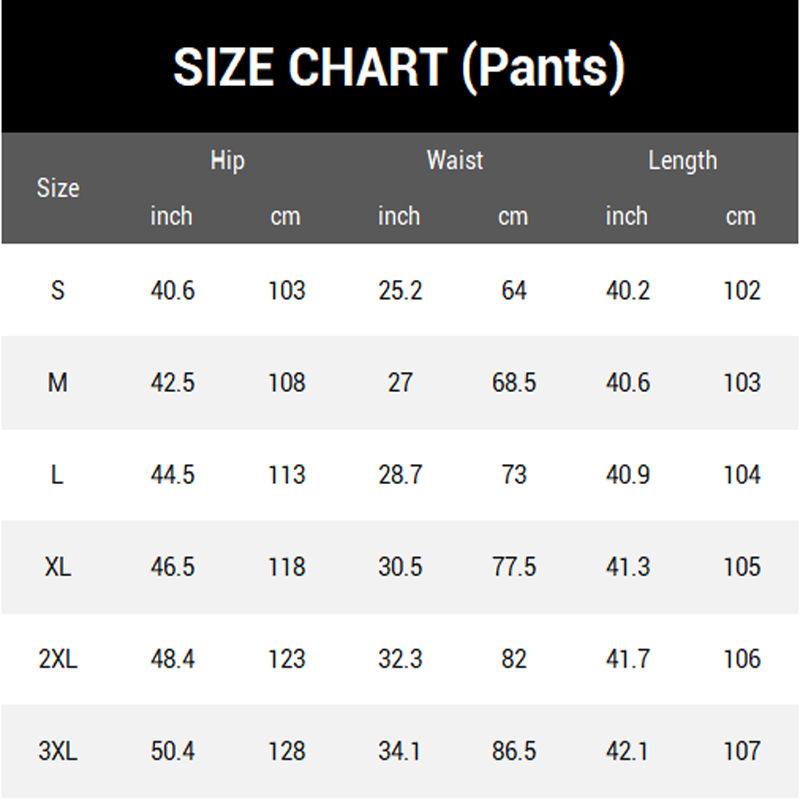Viewport: 800px width, 800px height.
Task: Click the 2XL size row label
Action: [x=58, y=659]
